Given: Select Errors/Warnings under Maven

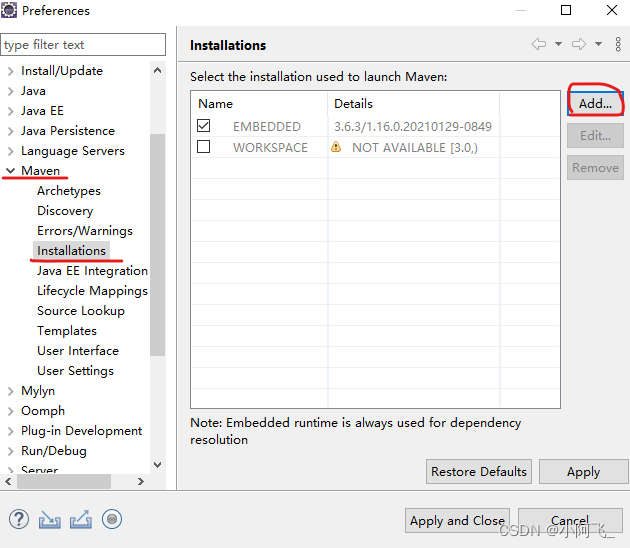Looking at the screenshot, I should click(85, 231).
